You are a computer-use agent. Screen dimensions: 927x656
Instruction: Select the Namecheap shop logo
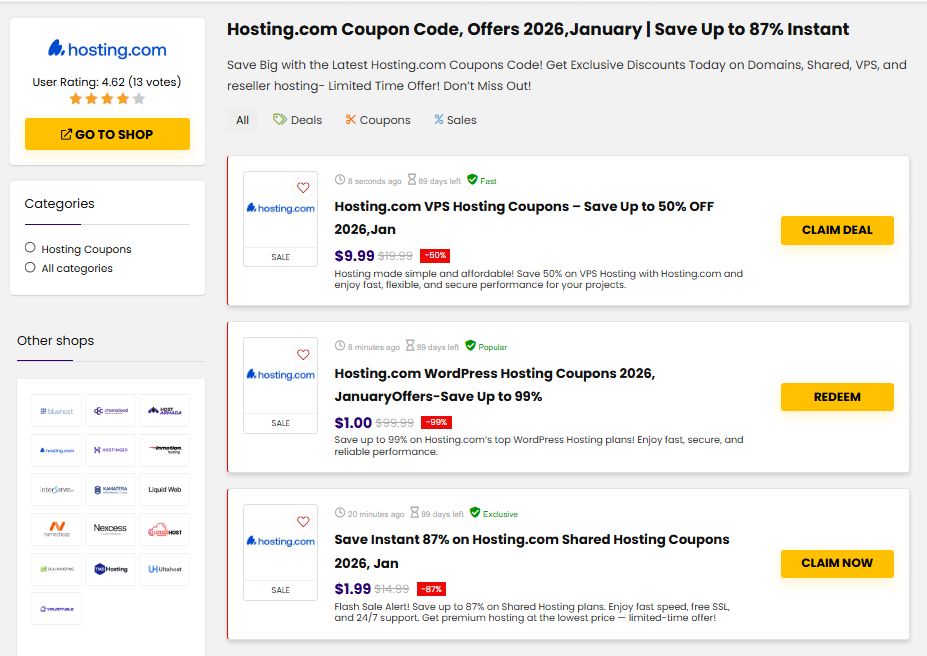[56, 529]
